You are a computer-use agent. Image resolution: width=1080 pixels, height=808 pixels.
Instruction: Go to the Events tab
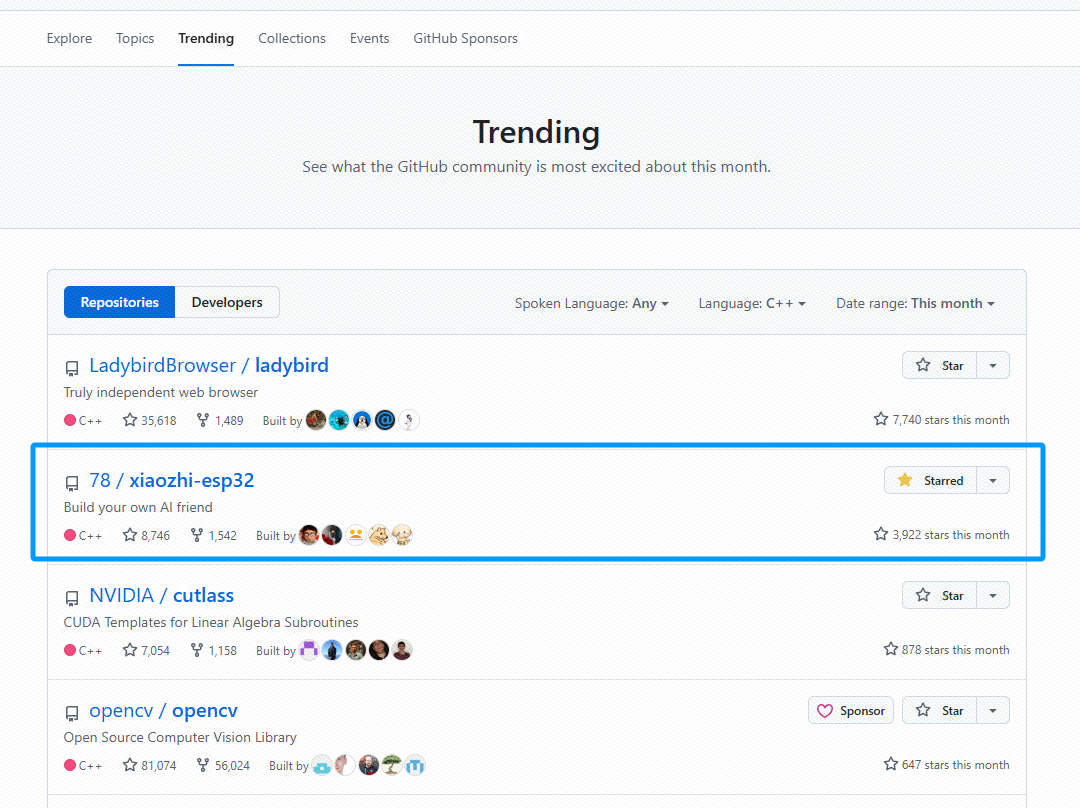(x=369, y=39)
